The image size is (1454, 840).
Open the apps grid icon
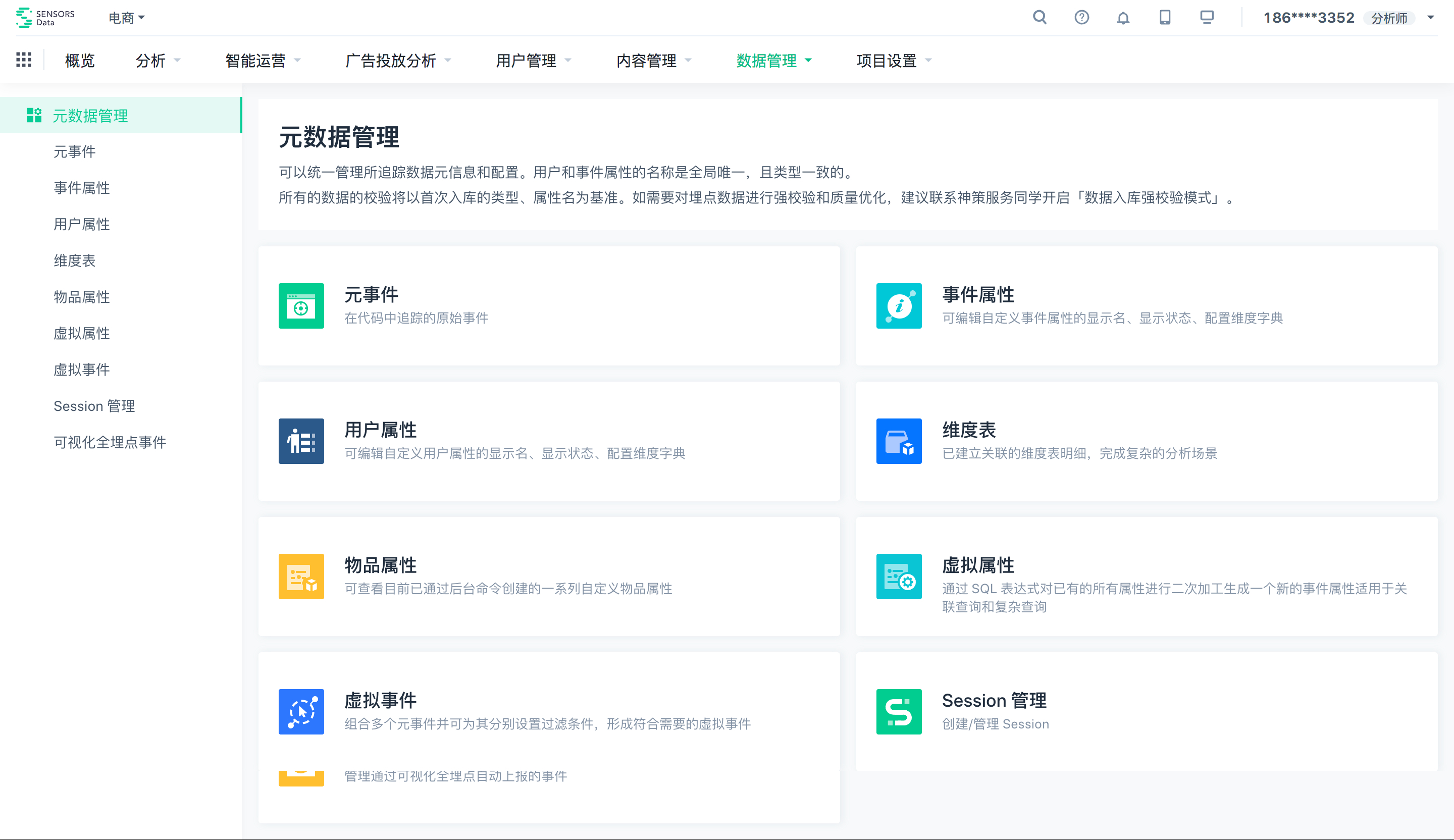point(24,60)
